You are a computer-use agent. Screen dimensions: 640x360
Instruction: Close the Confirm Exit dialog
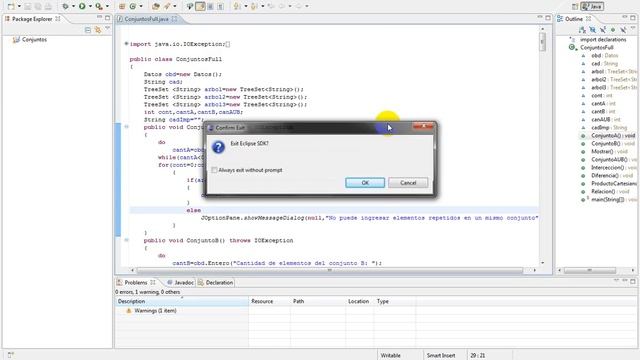click(x=423, y=126)
